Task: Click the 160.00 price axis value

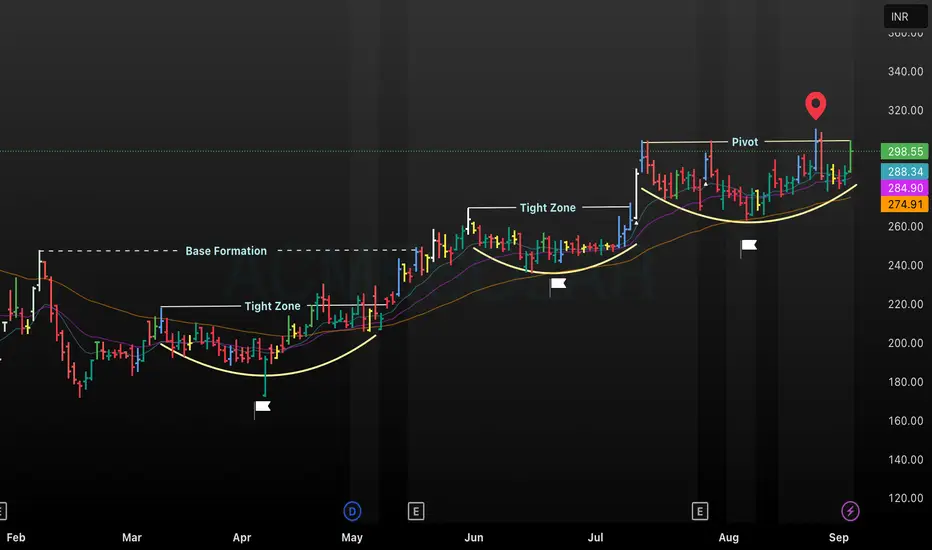Action: tap(905, 421)
